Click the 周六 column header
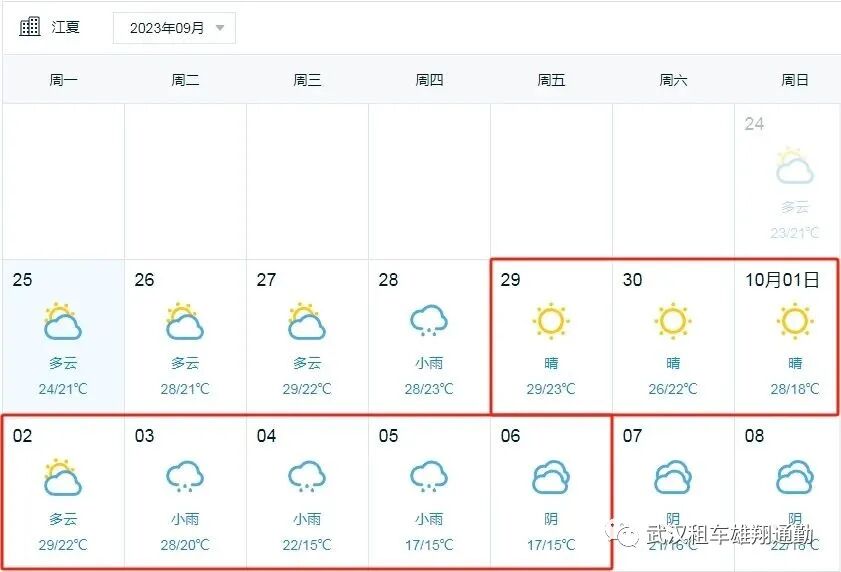The image size is (841, 572). 673,80
